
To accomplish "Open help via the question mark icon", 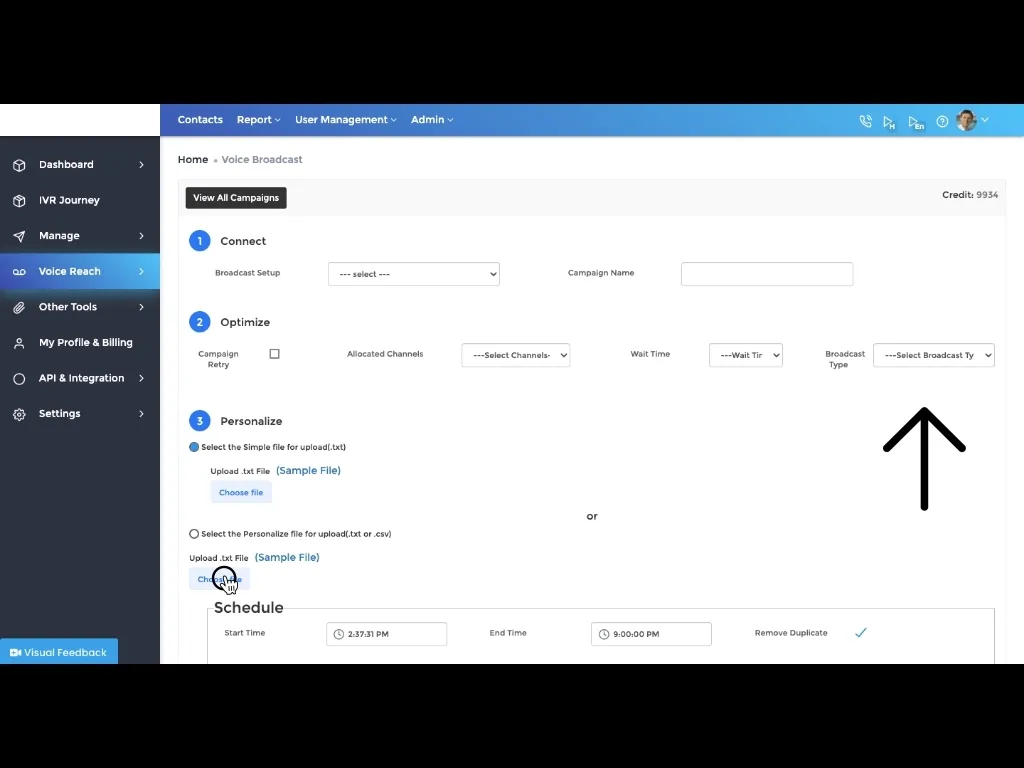I will tap(942, 121).
